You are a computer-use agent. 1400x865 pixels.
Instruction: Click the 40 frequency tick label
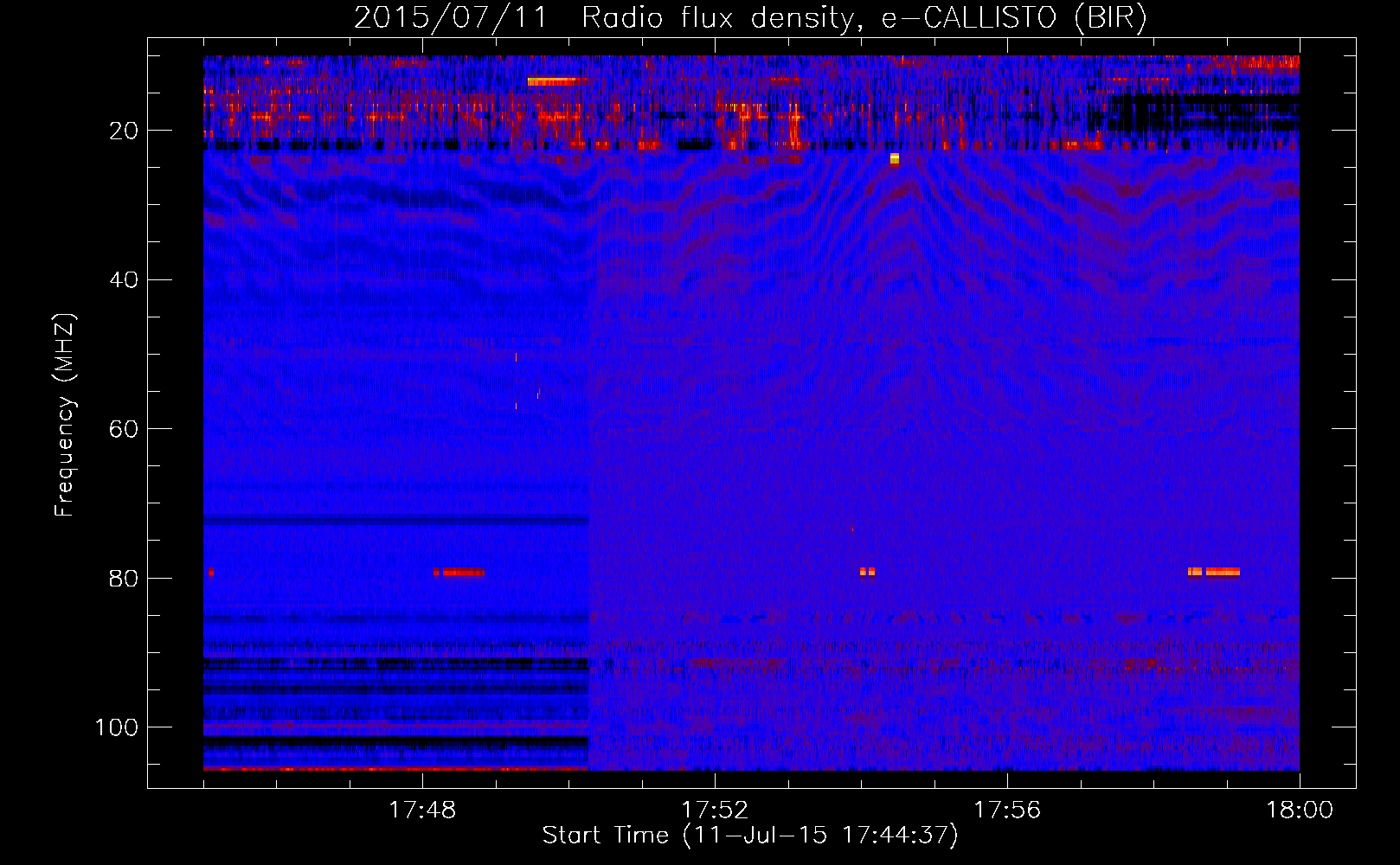124,280
